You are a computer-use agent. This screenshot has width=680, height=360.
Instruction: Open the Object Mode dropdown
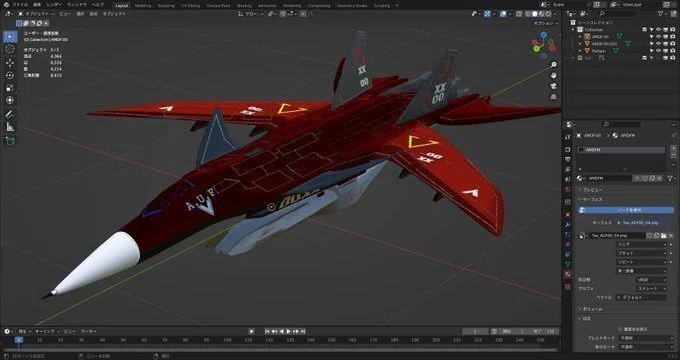(x=34, y=14)
